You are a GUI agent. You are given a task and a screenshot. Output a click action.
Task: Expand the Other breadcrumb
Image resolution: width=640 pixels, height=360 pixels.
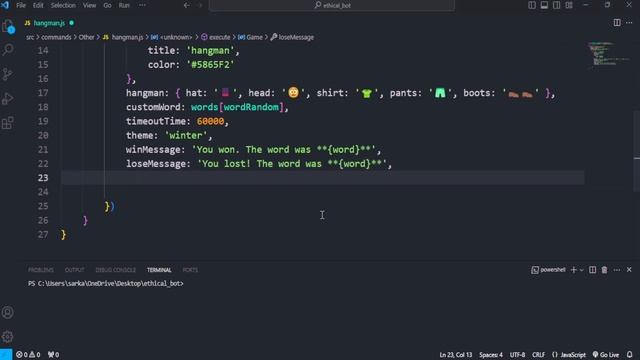point(86,37)
